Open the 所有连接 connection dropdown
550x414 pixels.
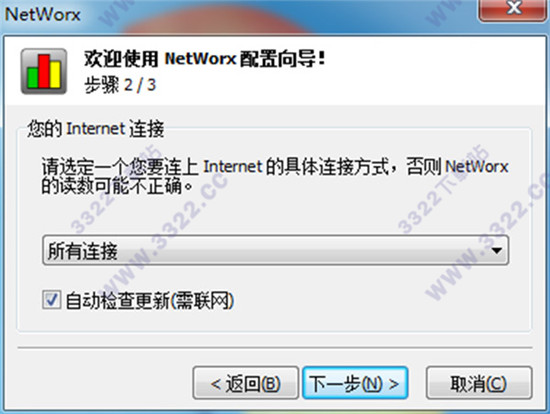(275, 251)
